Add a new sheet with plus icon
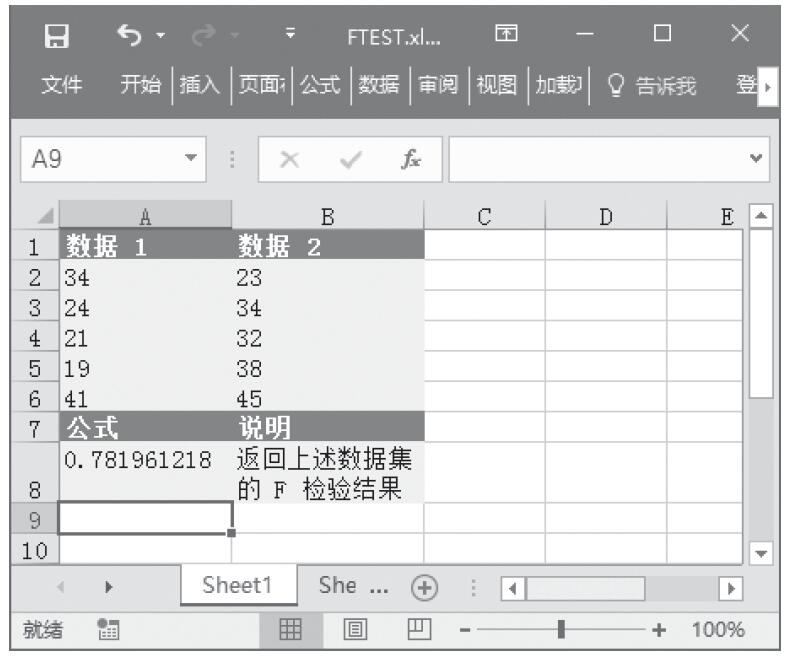Viewport: 790px width, 660px height. coord(426,587)
